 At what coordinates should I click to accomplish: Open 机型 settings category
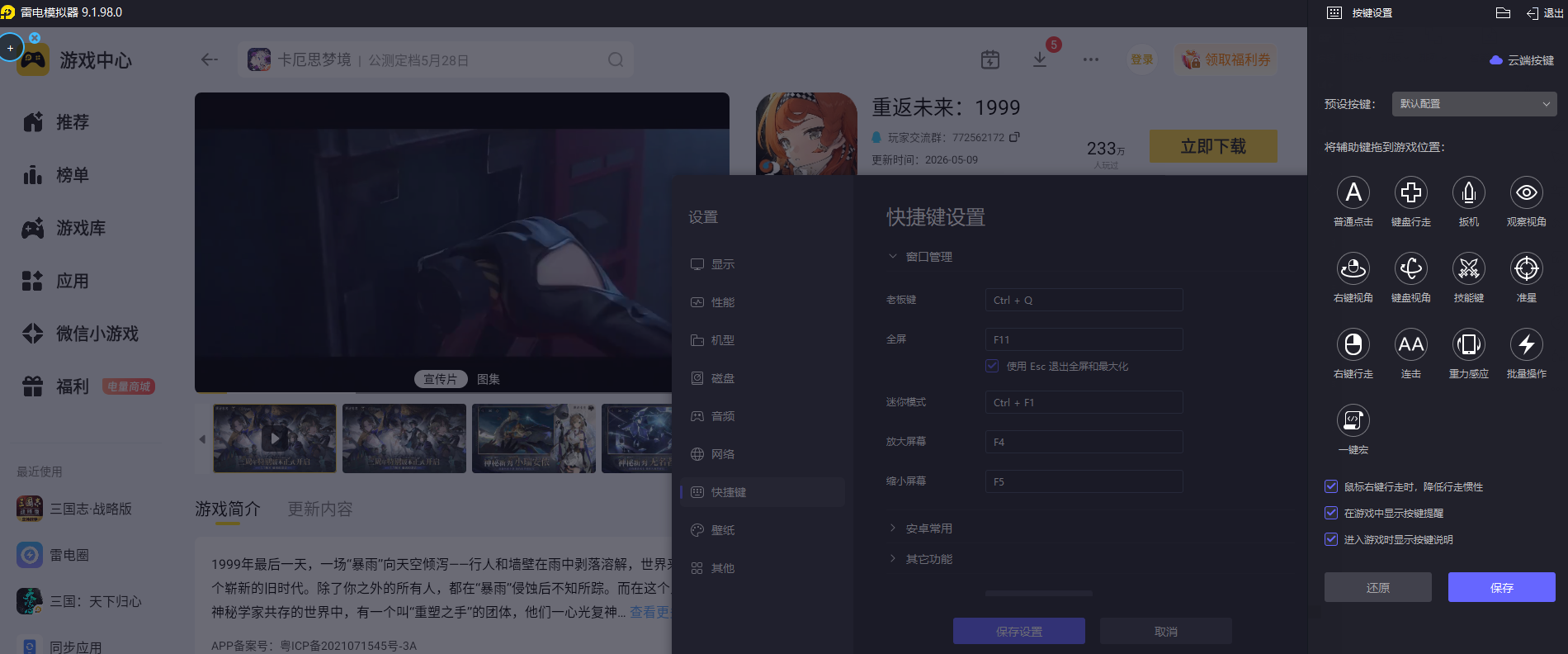coord(762,340)
